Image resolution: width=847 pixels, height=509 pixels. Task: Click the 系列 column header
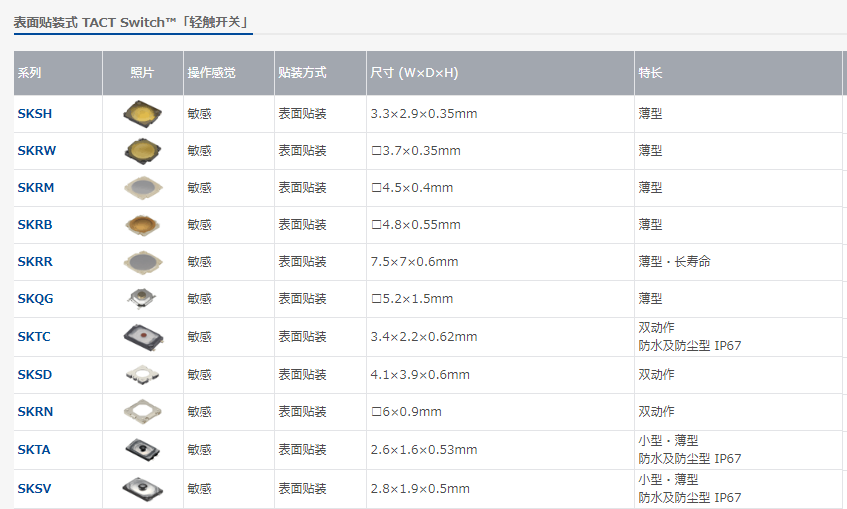pos(30,73)
